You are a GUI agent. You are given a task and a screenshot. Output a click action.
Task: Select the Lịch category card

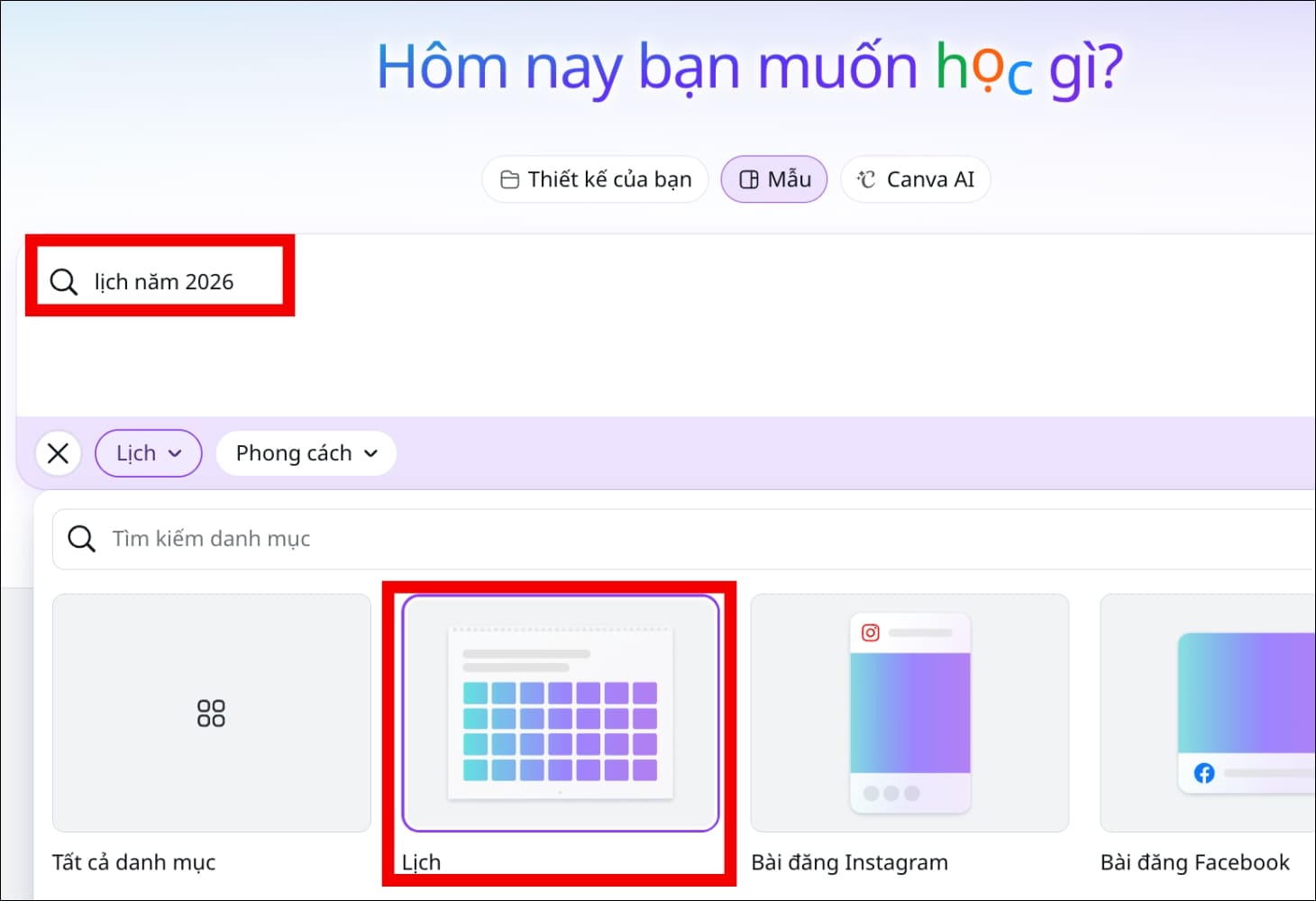pyautogui.click(x=559, y=713)
